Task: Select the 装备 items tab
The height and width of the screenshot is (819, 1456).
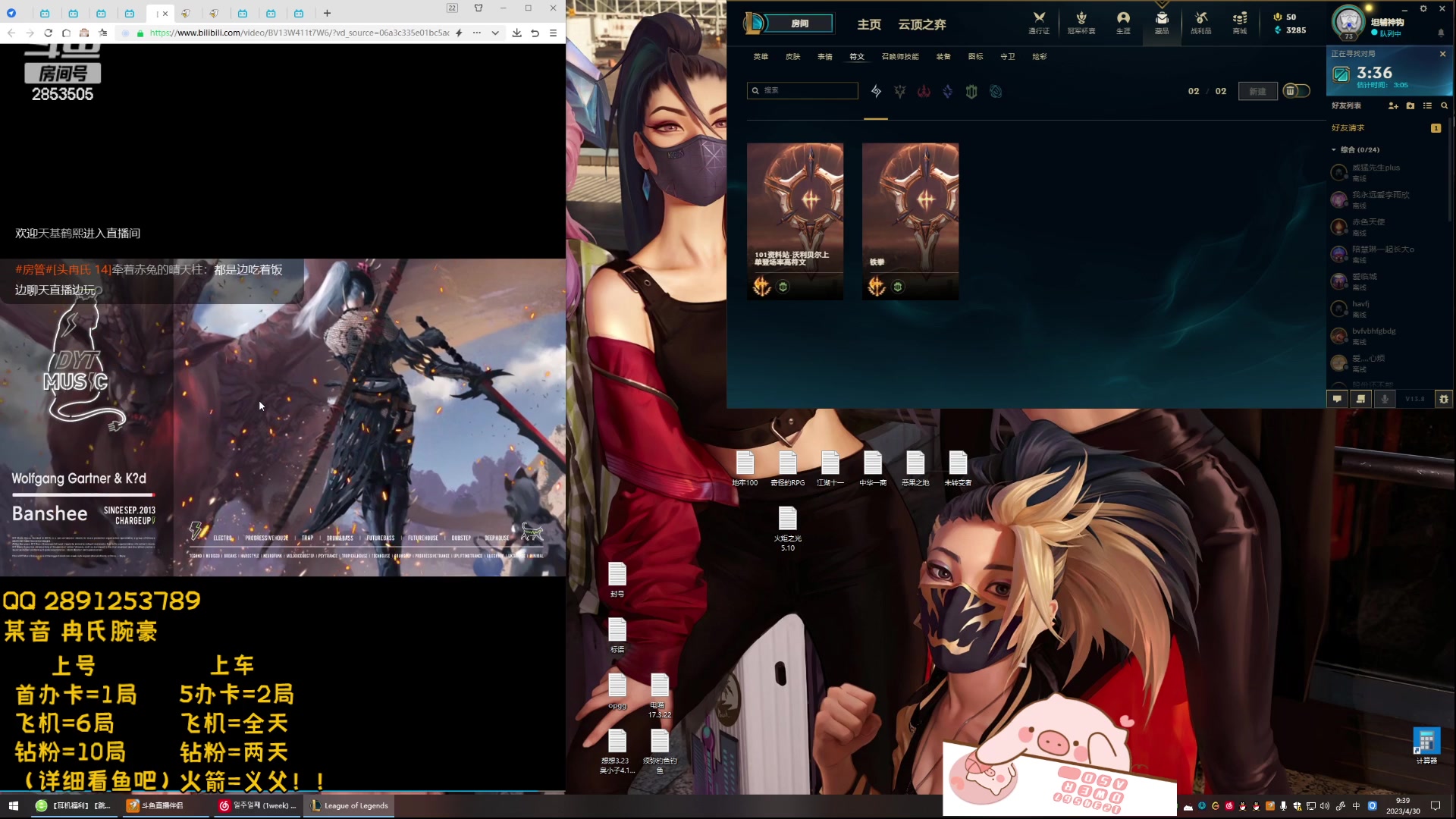Action: pyautogui.click(x=943, y=57)
